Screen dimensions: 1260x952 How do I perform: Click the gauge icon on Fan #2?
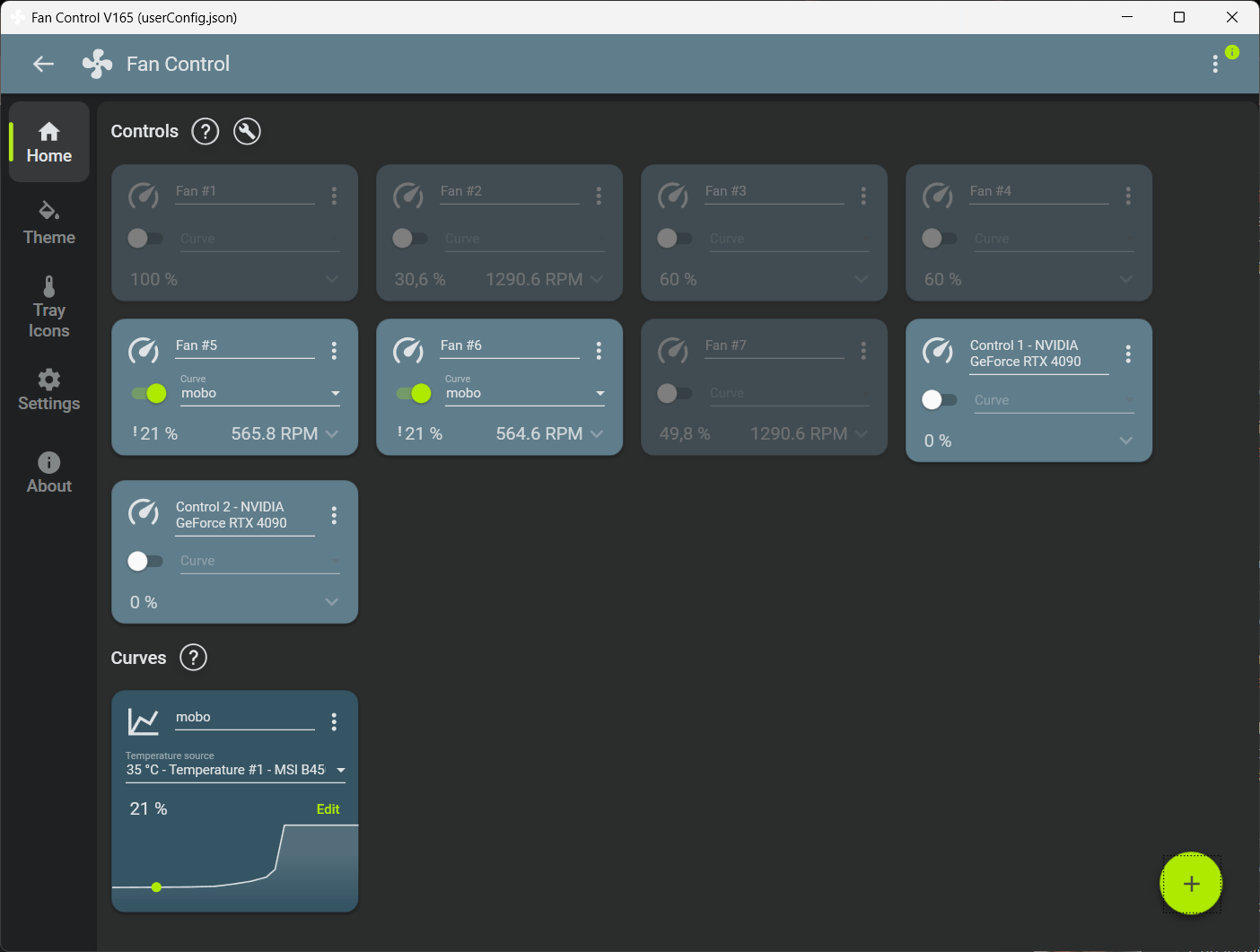point(408,195)
